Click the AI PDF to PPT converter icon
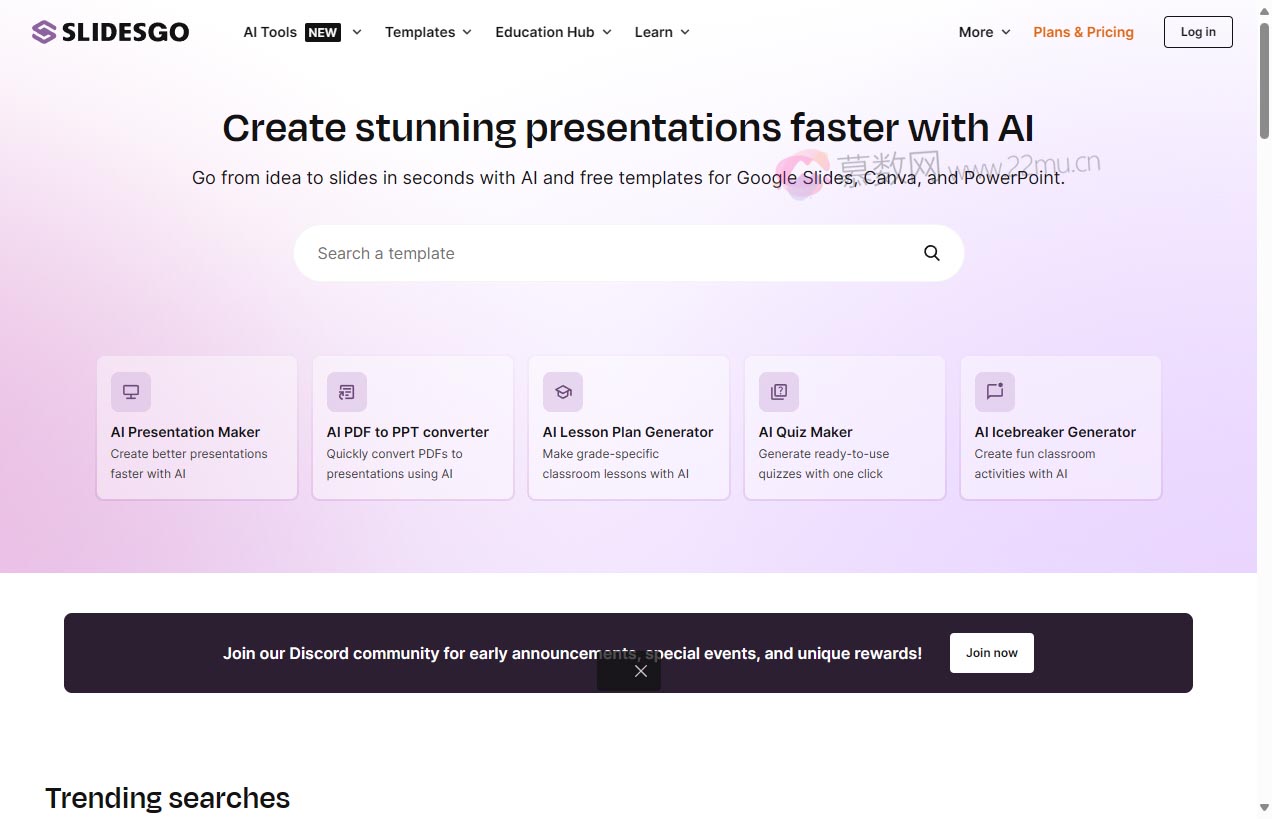The width and height of the screenshot is (1272, 819). point(347,392)
